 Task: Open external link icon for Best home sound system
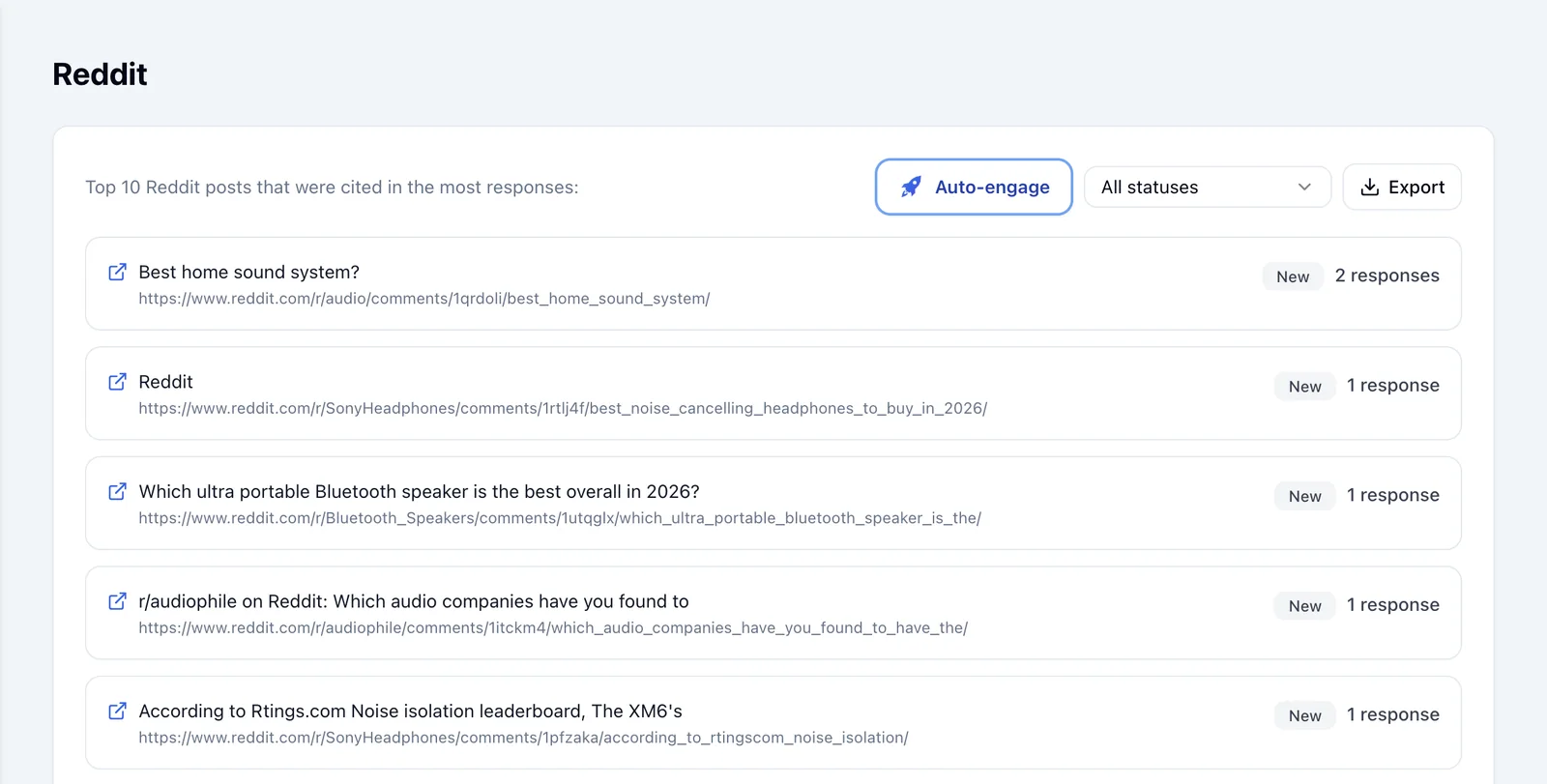click(x=117, y=272)
